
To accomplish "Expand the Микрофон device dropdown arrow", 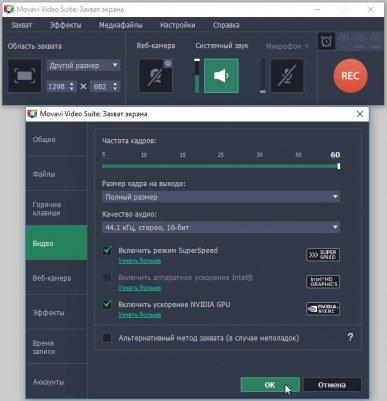I will pyautogui.click(x=307, y=46).
